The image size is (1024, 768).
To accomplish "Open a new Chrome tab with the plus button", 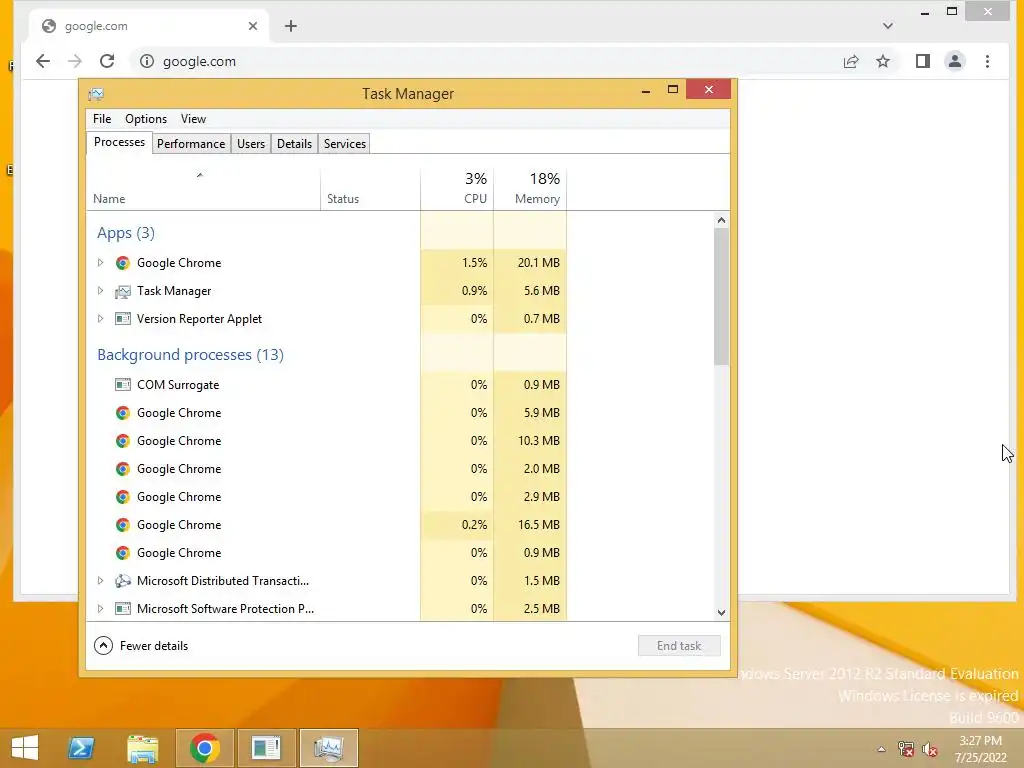I will [x=291, y=26].
